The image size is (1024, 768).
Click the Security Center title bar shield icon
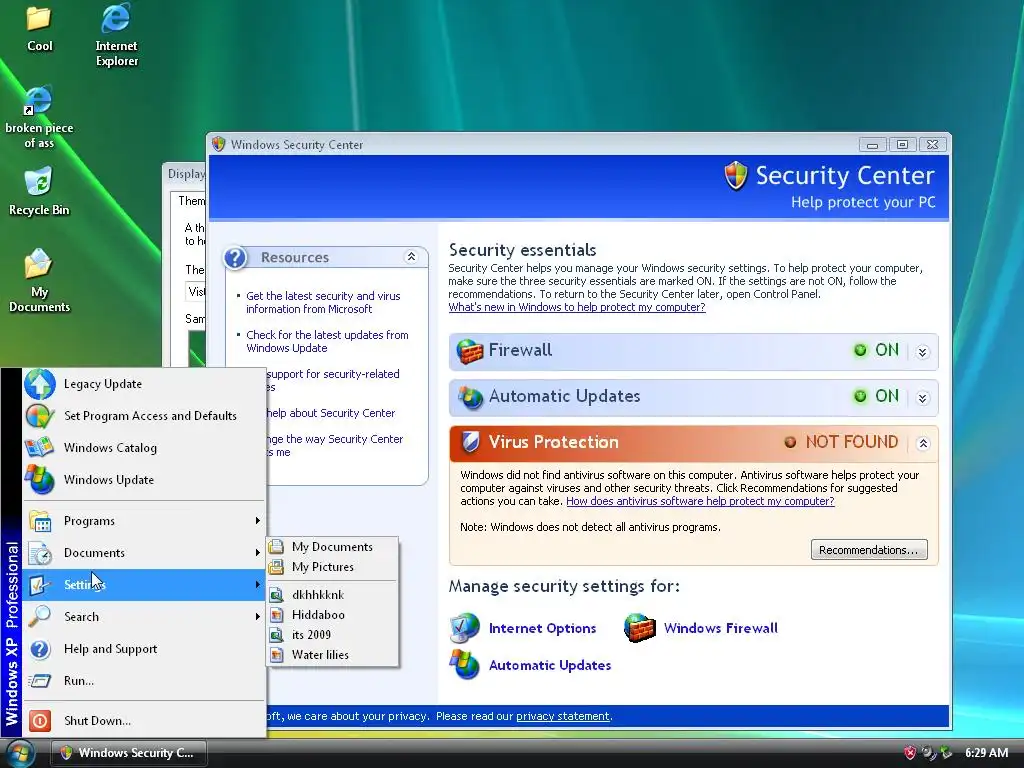click(x=219, y=144)
